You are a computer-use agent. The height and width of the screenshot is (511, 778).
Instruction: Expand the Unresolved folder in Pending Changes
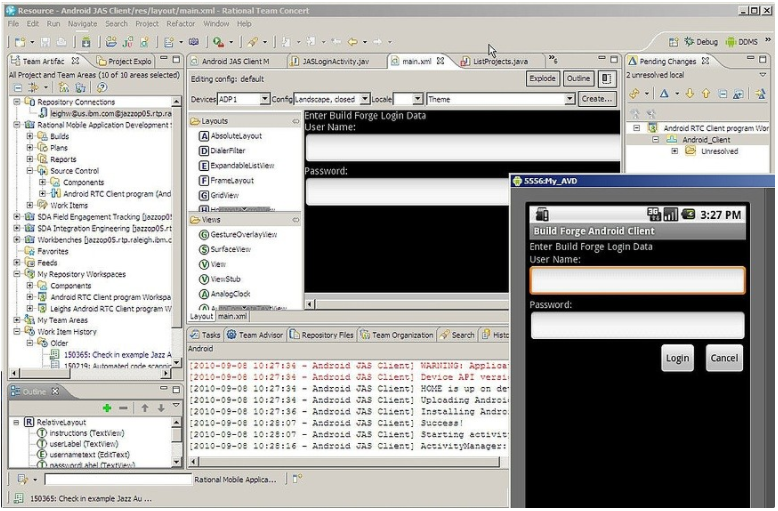[x=674, y=151]
